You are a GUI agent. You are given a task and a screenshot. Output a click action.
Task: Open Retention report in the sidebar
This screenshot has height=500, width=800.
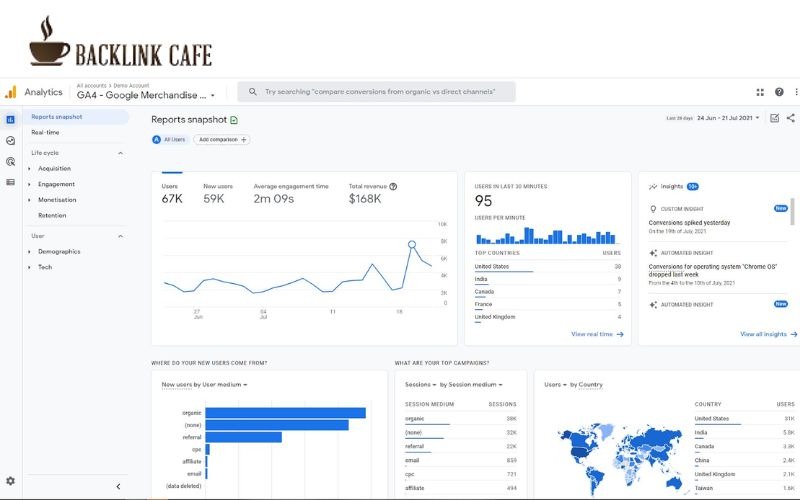coord(52,216)
